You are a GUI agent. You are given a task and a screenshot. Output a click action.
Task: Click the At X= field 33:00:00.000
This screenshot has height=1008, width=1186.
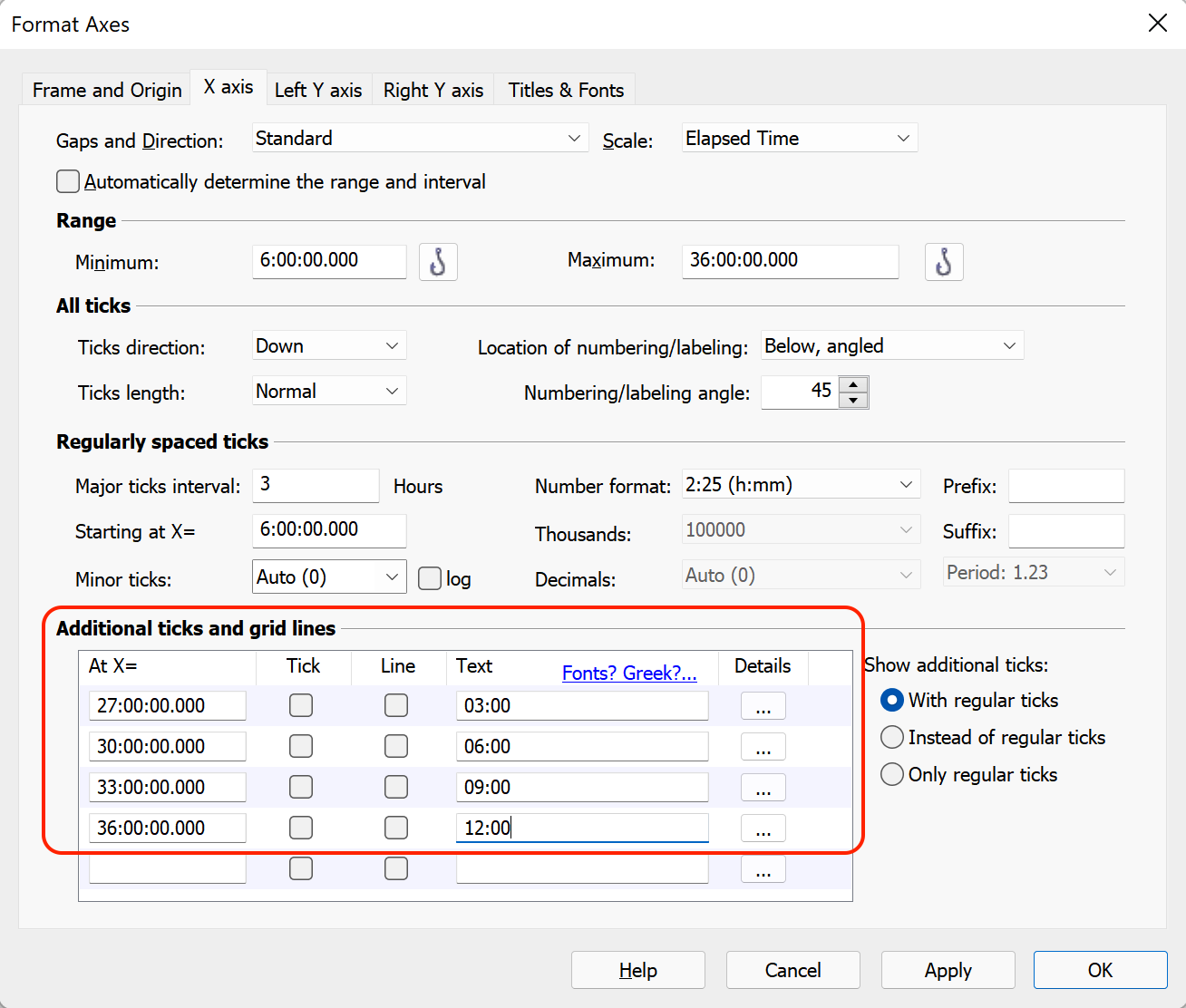(x=168, y=787)
